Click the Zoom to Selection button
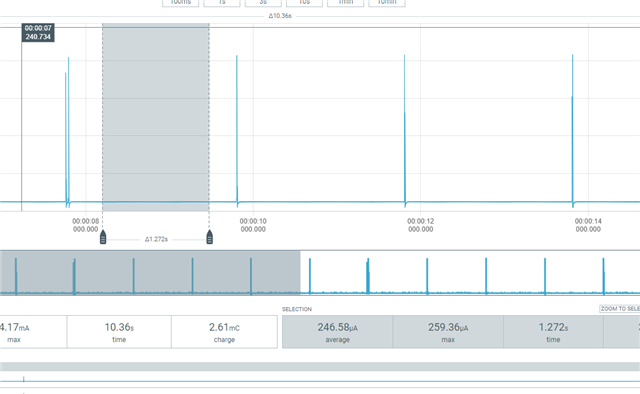640x394 pixels. click(x=620, y=309)
